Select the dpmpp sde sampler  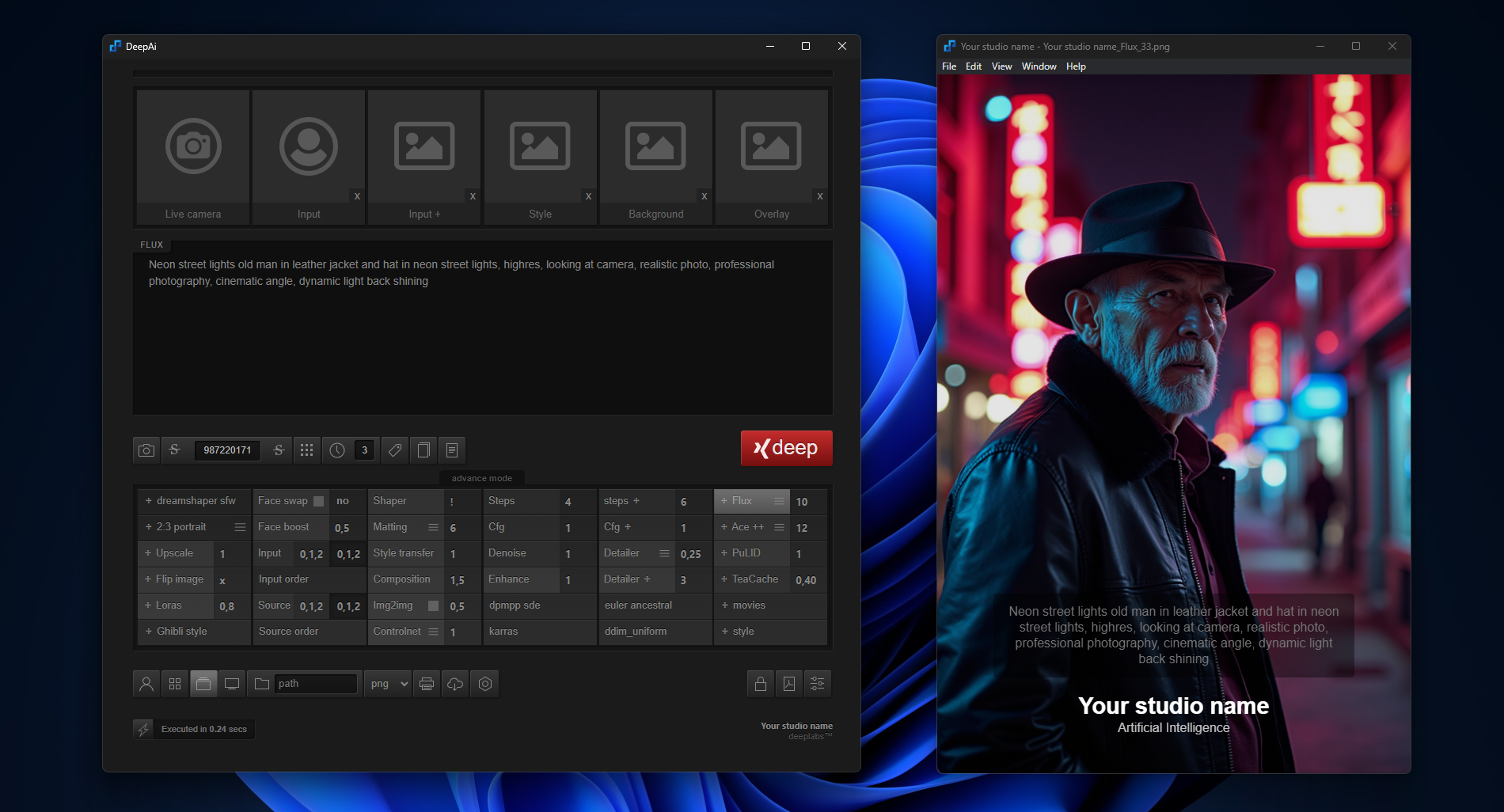(x=540, y=605)
